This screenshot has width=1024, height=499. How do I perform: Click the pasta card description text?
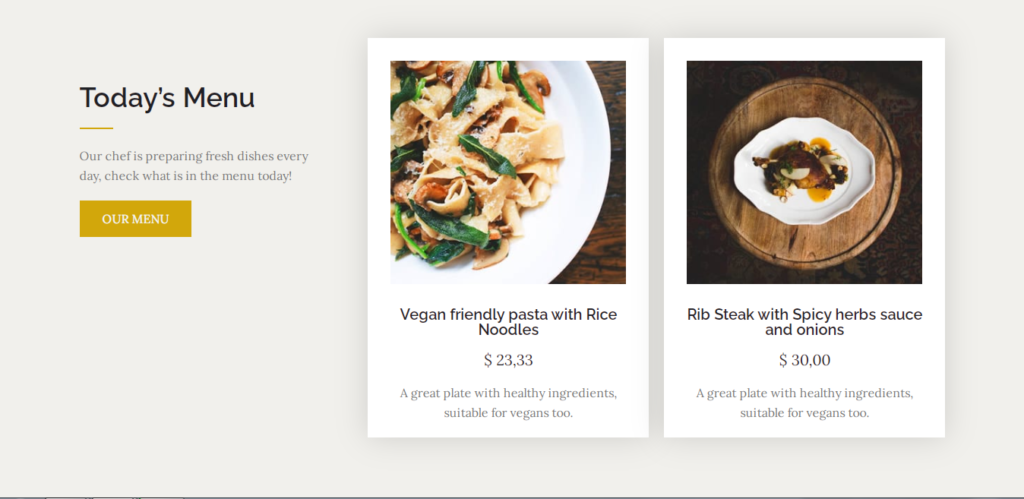(x=508, y=403)
